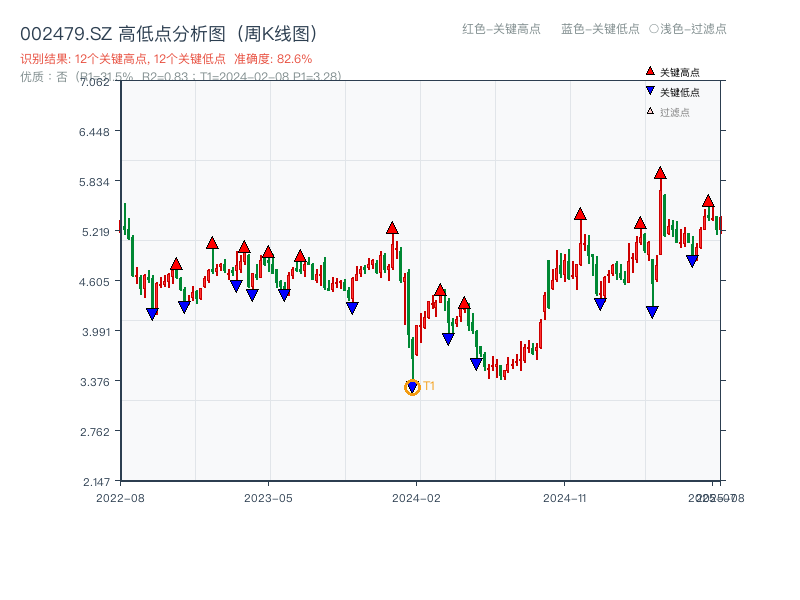Click the orange T1 label text
The image size is (800, 600).
pos(429,386)
